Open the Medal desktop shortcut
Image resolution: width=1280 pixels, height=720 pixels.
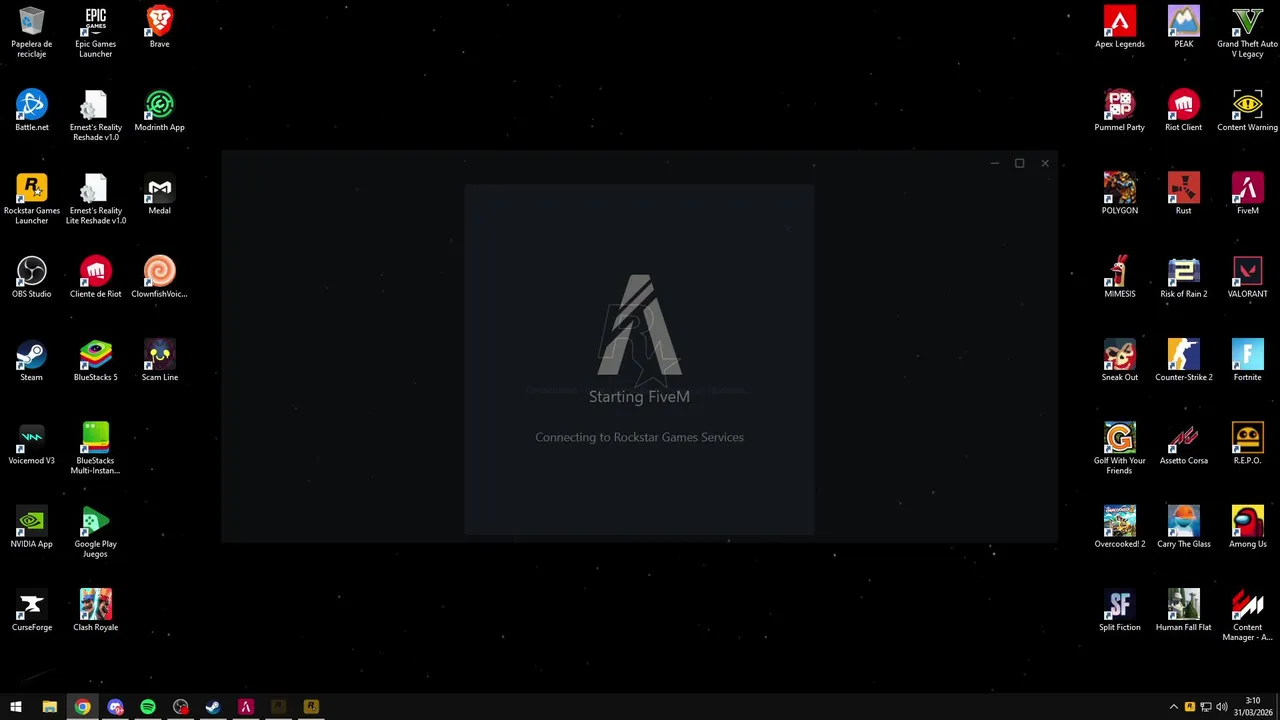[x=160, y=194]
